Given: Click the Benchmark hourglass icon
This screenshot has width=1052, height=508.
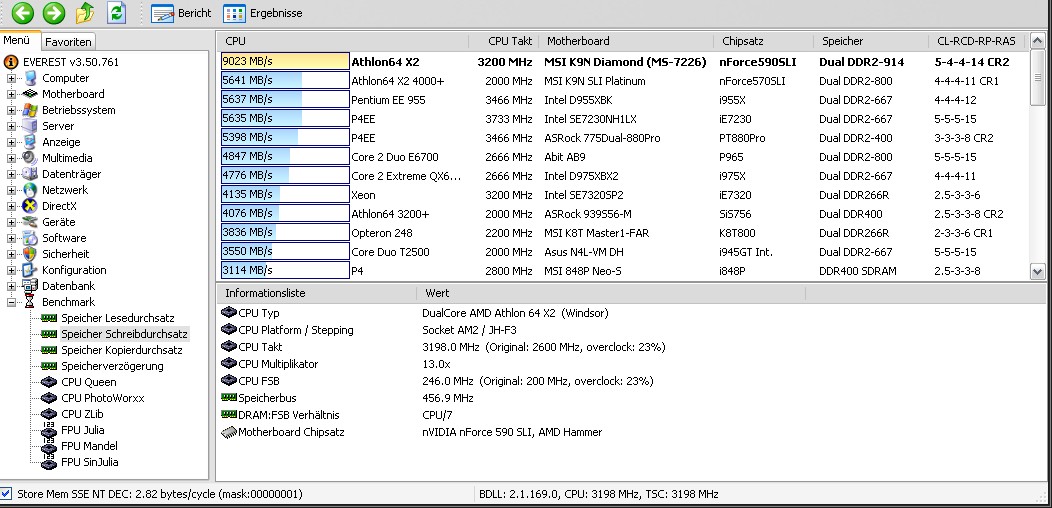Looking at the screenshot, I should [x=30, y=302].
